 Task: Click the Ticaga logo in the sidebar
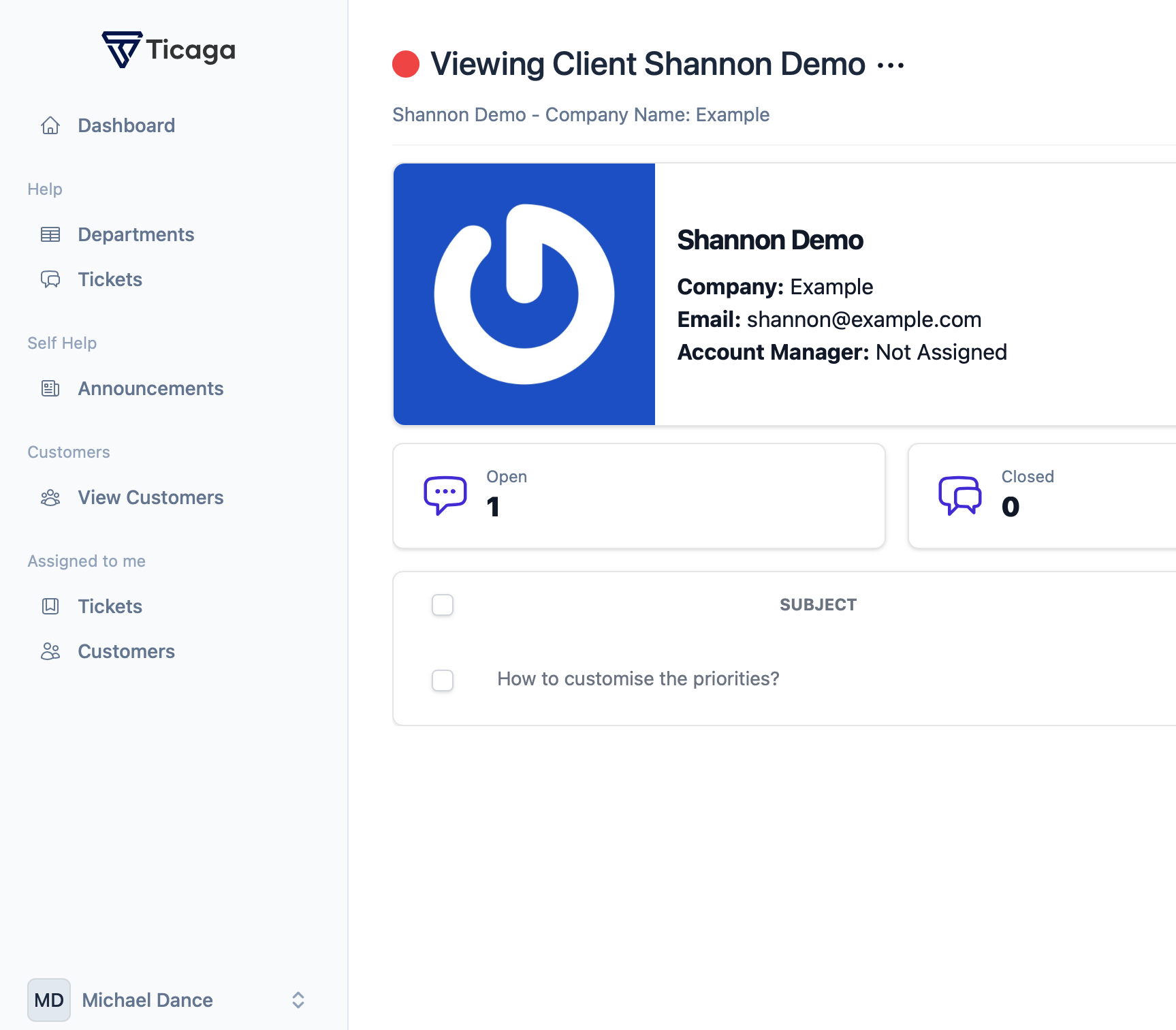pyautogui.click(x=169, y=50)
